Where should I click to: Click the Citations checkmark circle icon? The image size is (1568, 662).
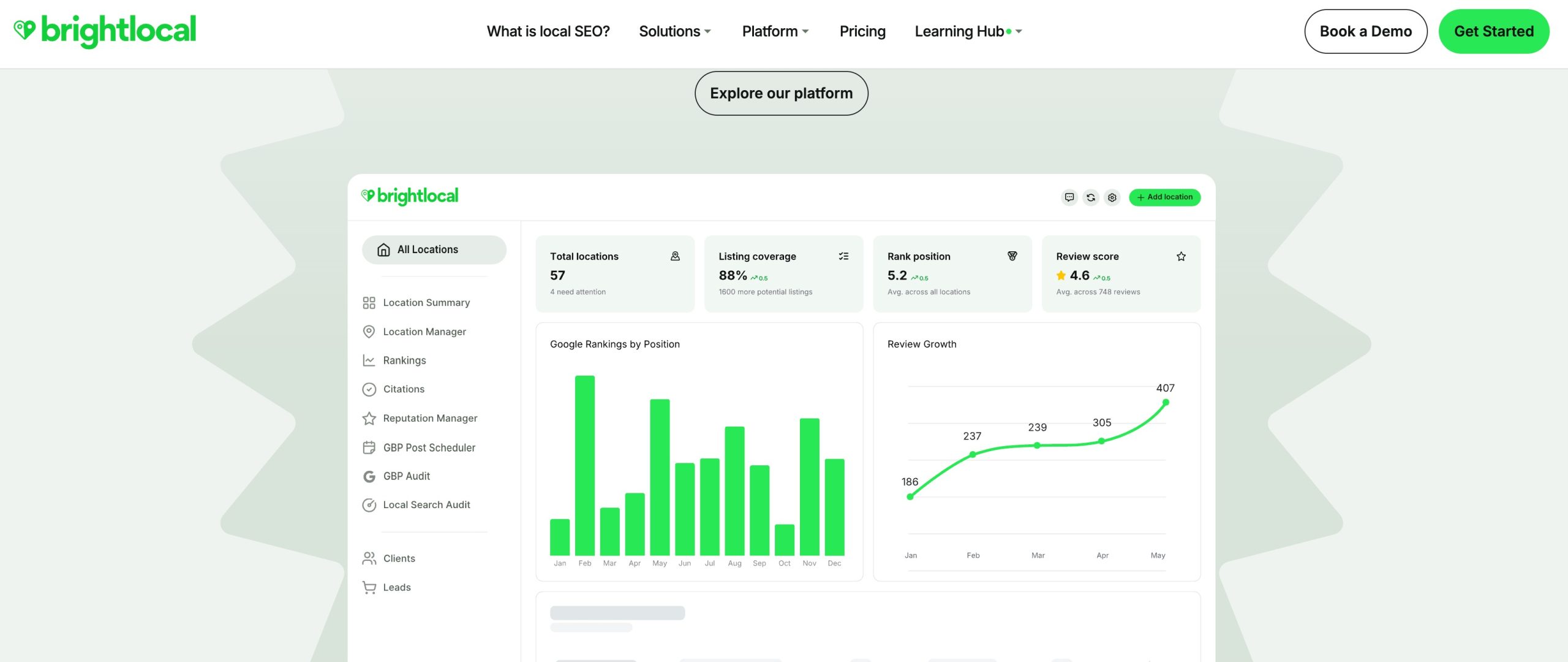click(369, 389)
